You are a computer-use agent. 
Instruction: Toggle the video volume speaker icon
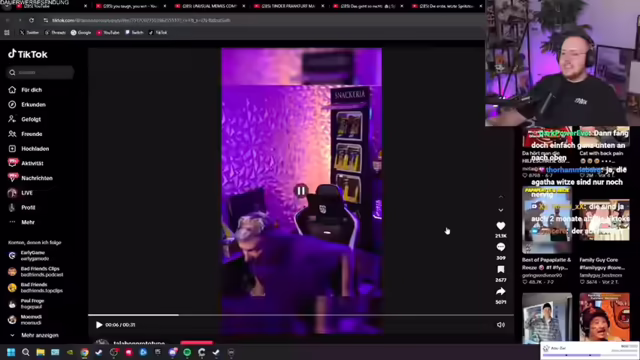point(501,325)
